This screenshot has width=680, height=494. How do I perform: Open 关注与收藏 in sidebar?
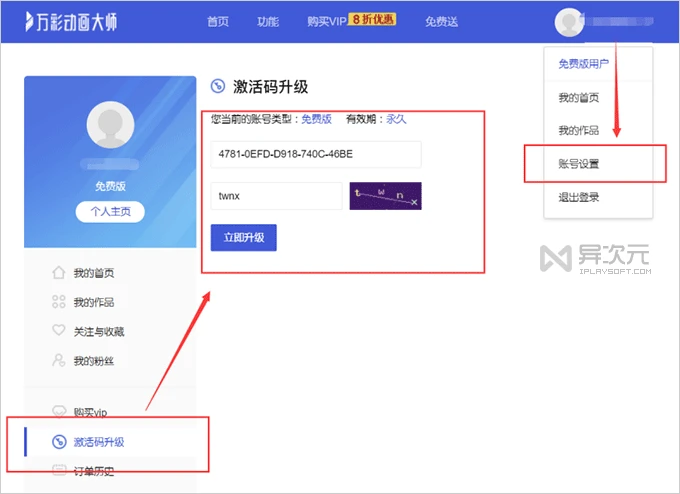pyautogui.click(x=99, y=332)
